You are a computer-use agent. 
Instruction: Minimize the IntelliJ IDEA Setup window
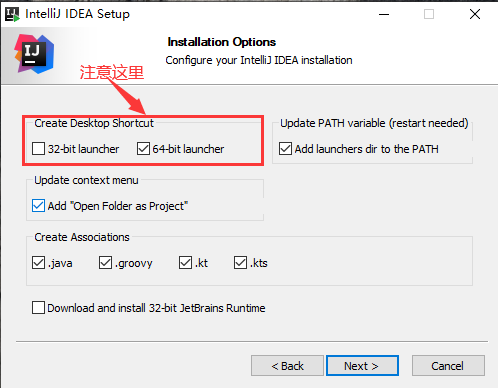[x=384, y=14]
